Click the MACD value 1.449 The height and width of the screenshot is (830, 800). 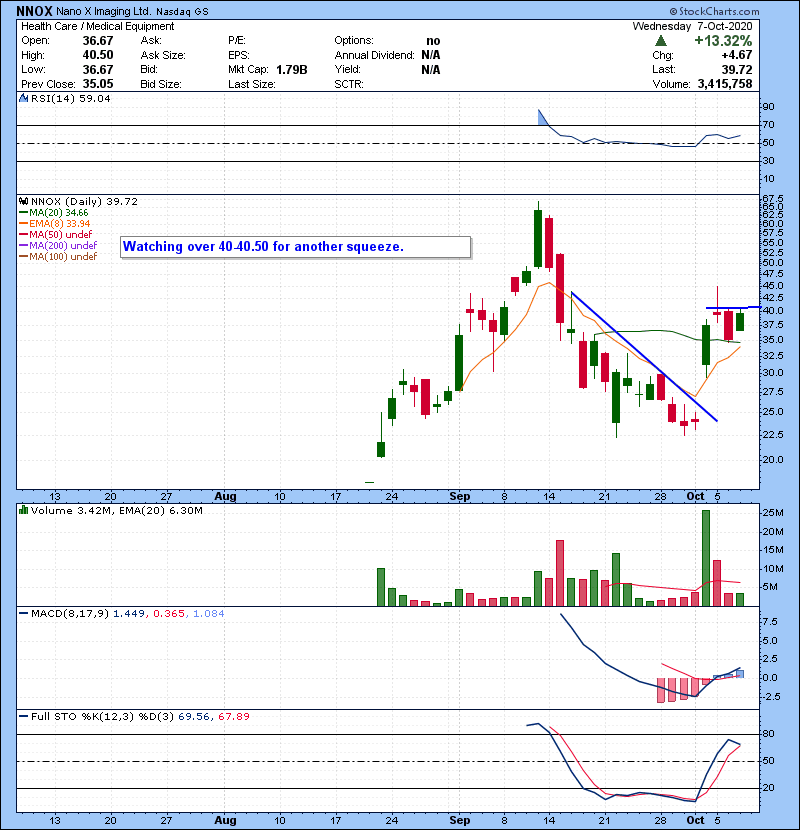[x=129, y=614]
